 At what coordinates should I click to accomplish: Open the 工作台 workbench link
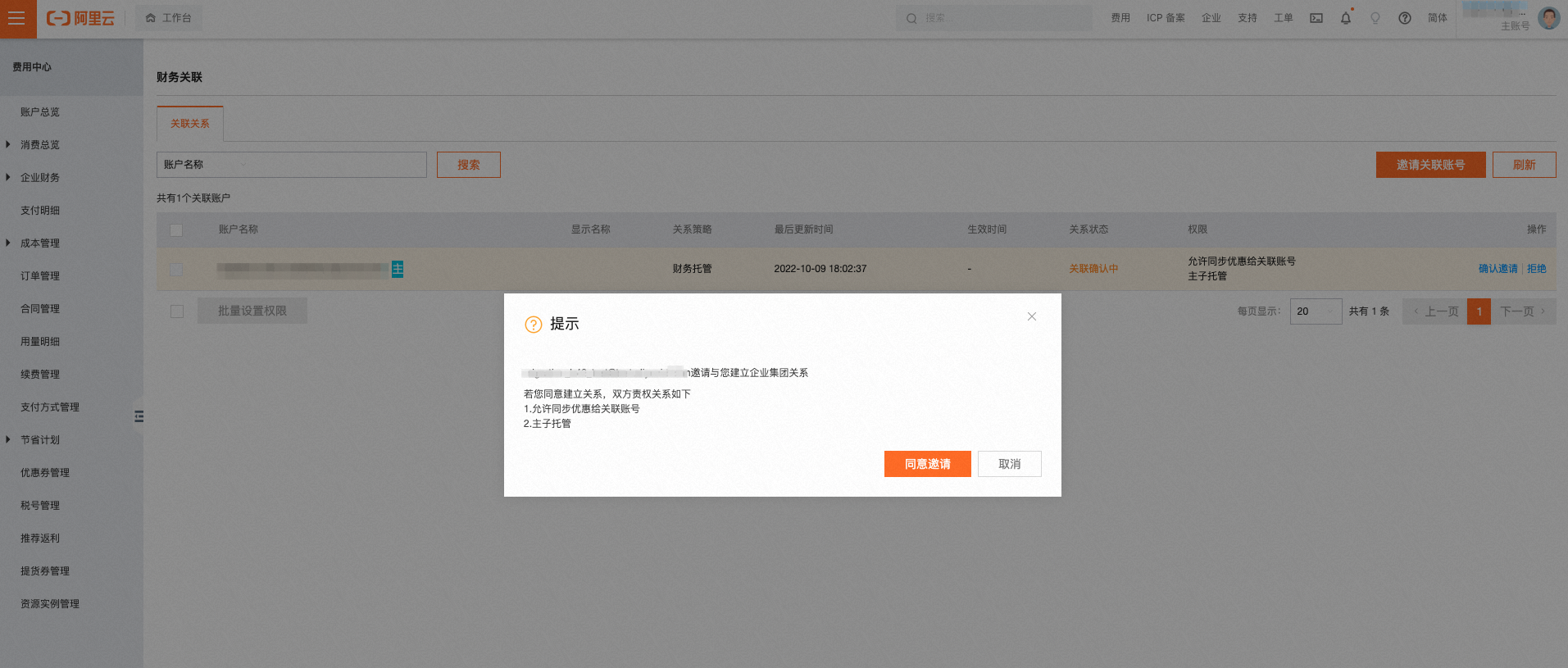[x=169, y=18]
